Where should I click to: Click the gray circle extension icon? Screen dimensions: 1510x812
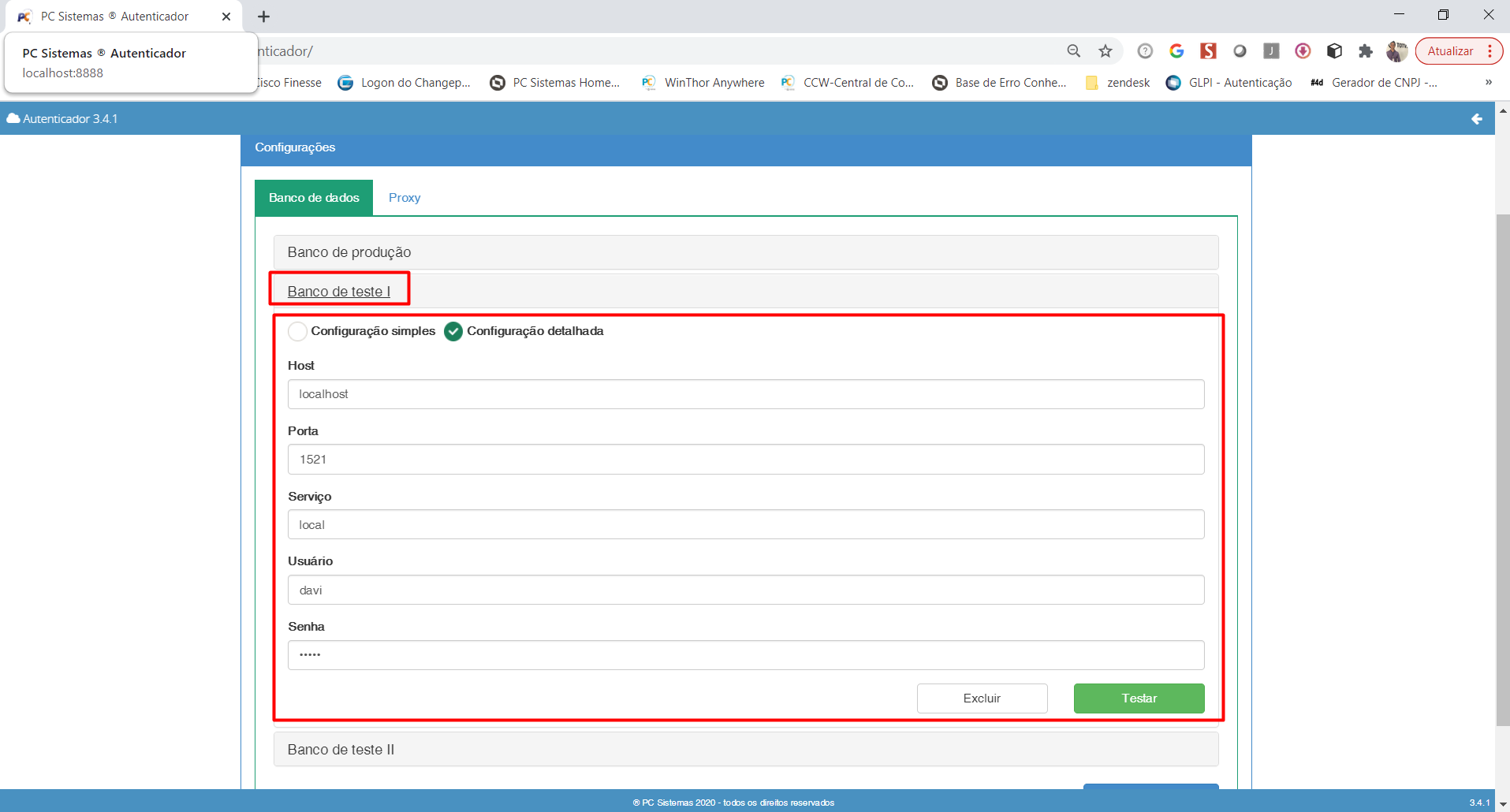tap(1240, 51)
